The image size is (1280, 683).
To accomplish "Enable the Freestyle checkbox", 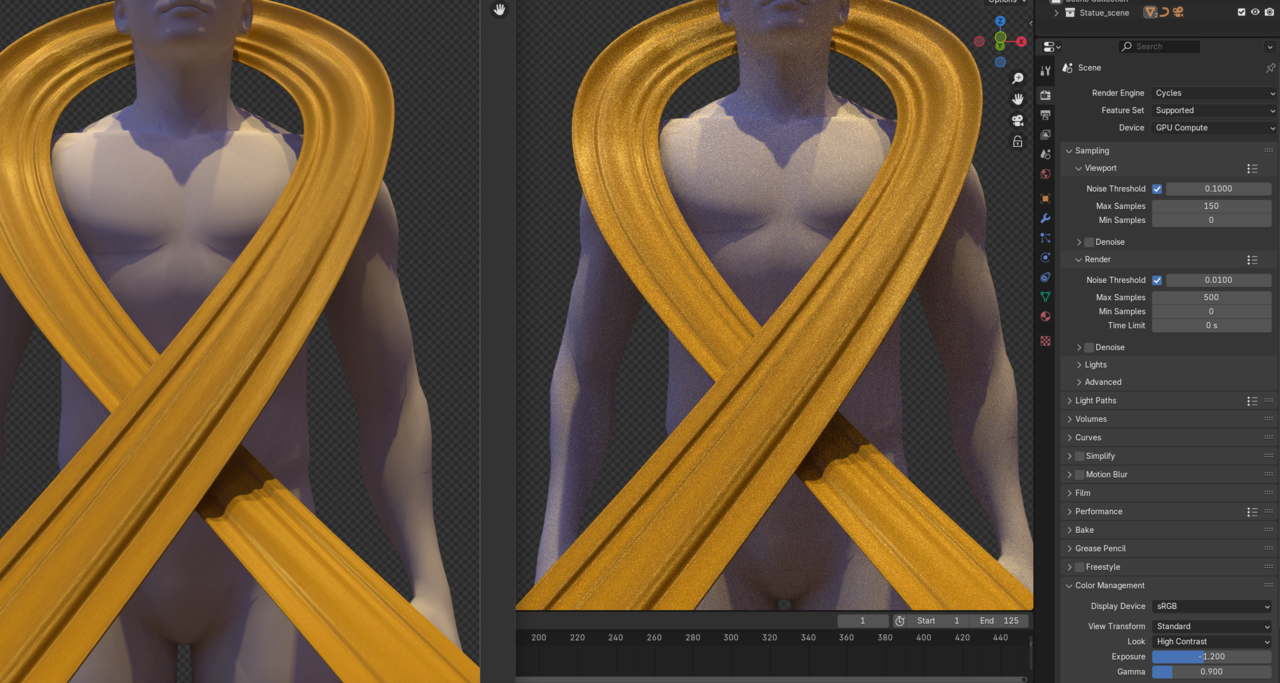I will [x=1079, y=567].
